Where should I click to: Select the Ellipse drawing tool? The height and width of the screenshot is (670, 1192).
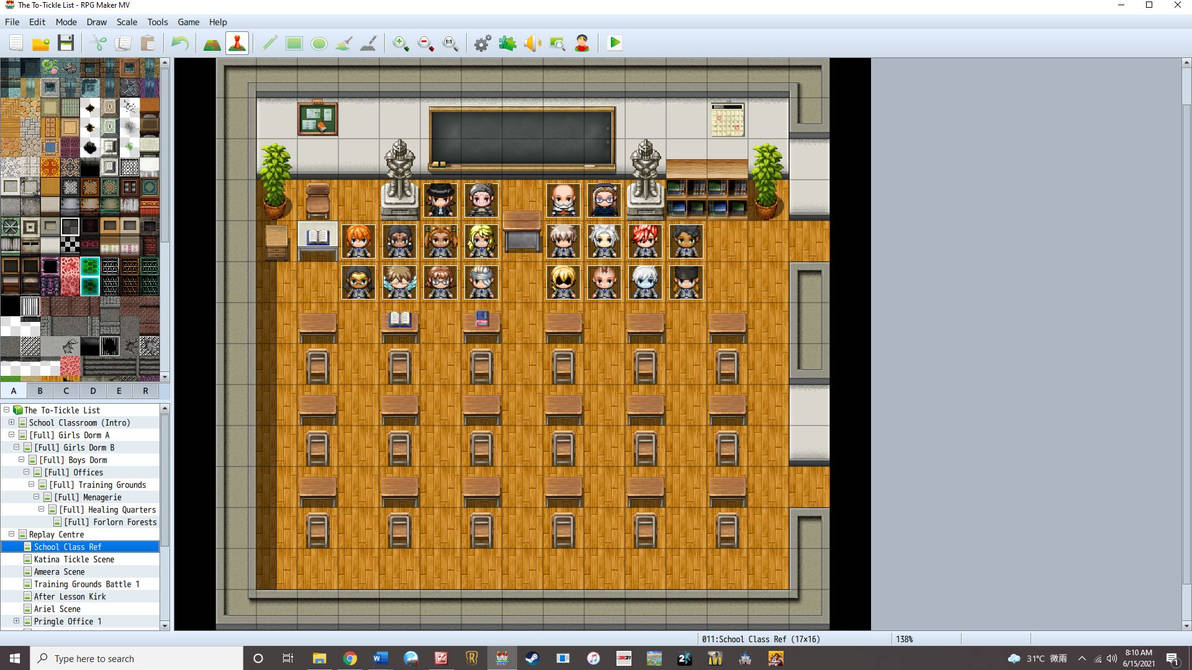[x=319, y=43]
